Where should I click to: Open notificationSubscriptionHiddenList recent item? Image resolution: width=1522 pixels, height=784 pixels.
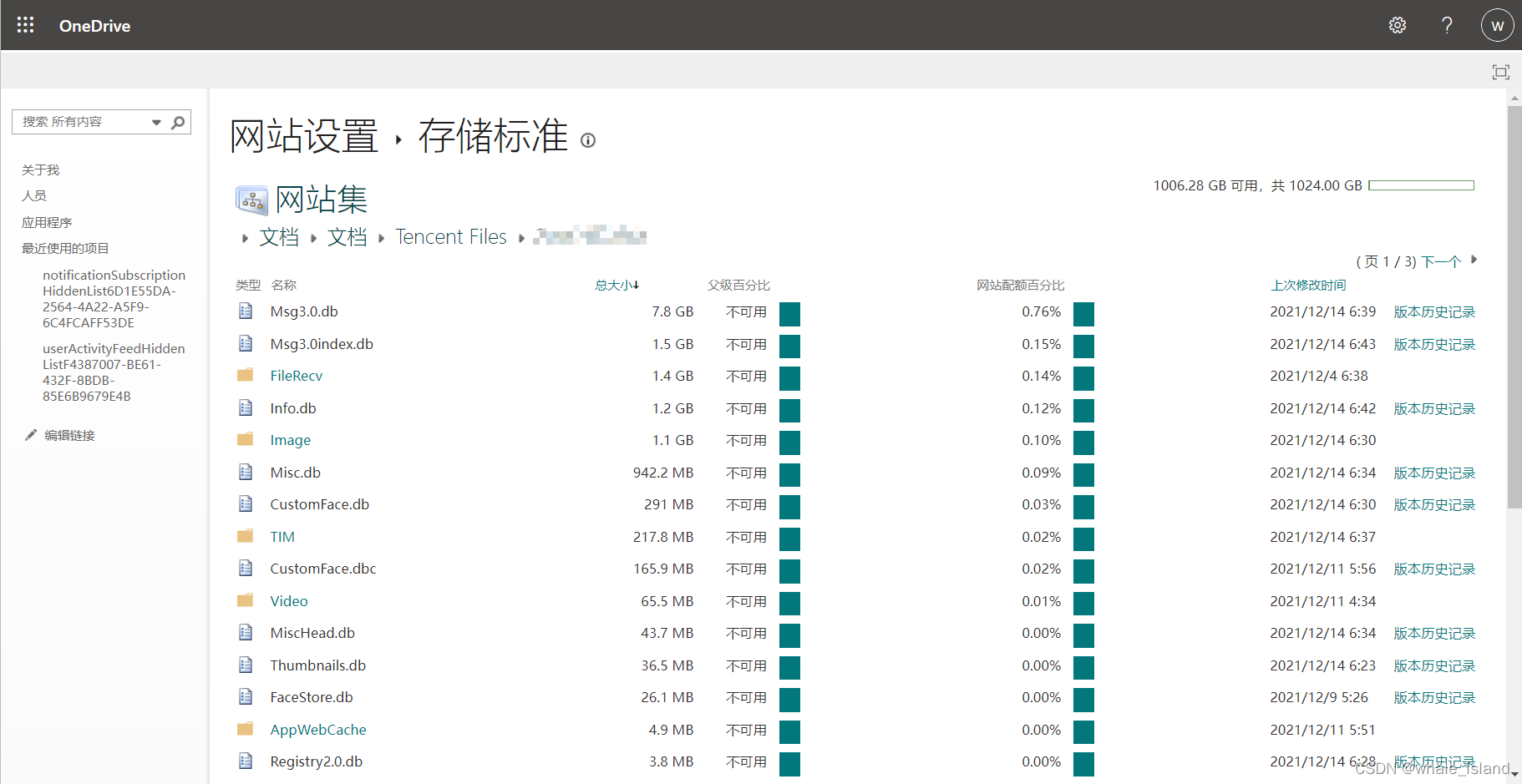(x=114, y=299)
